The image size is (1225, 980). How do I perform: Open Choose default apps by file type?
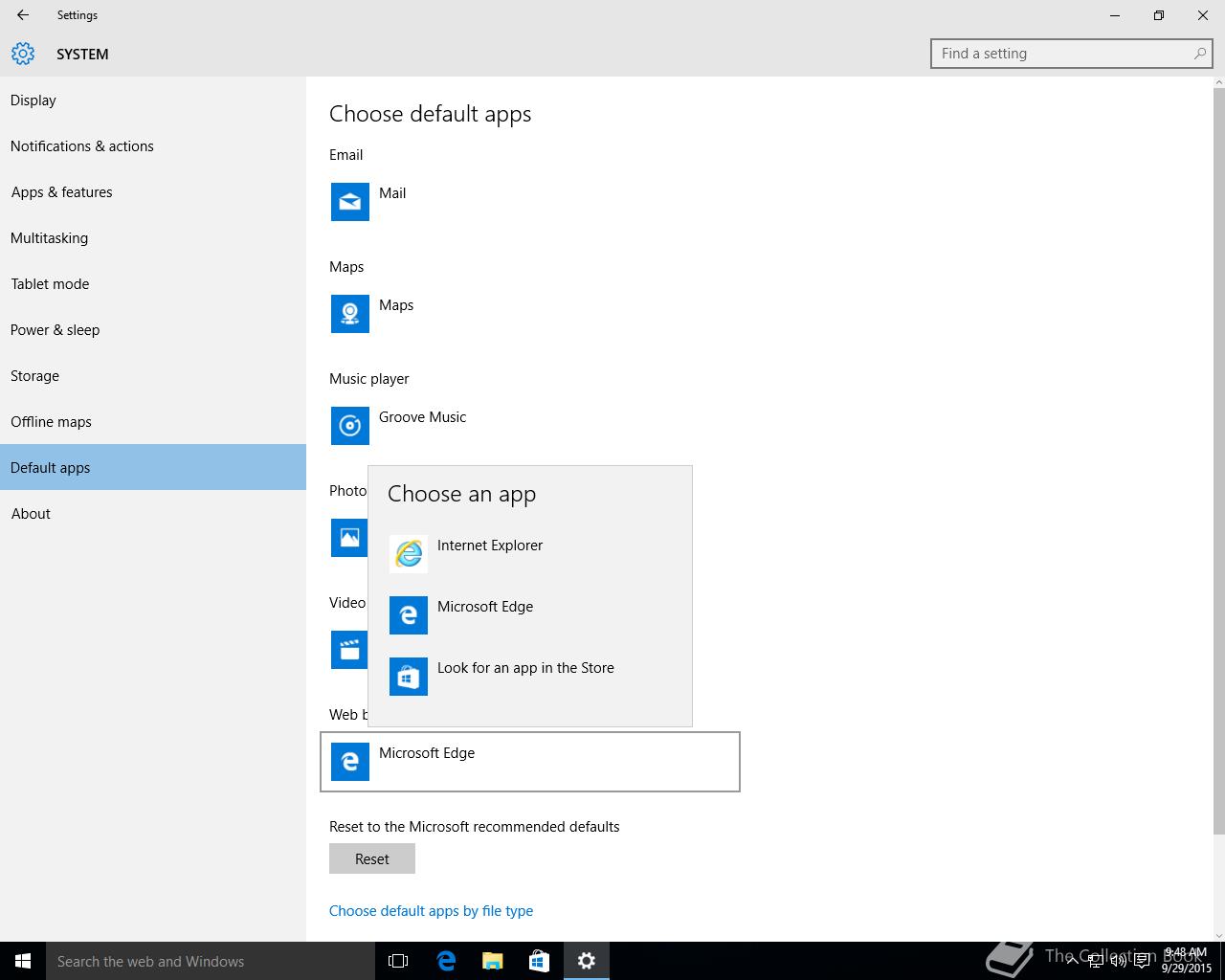(x=431, y=911)
